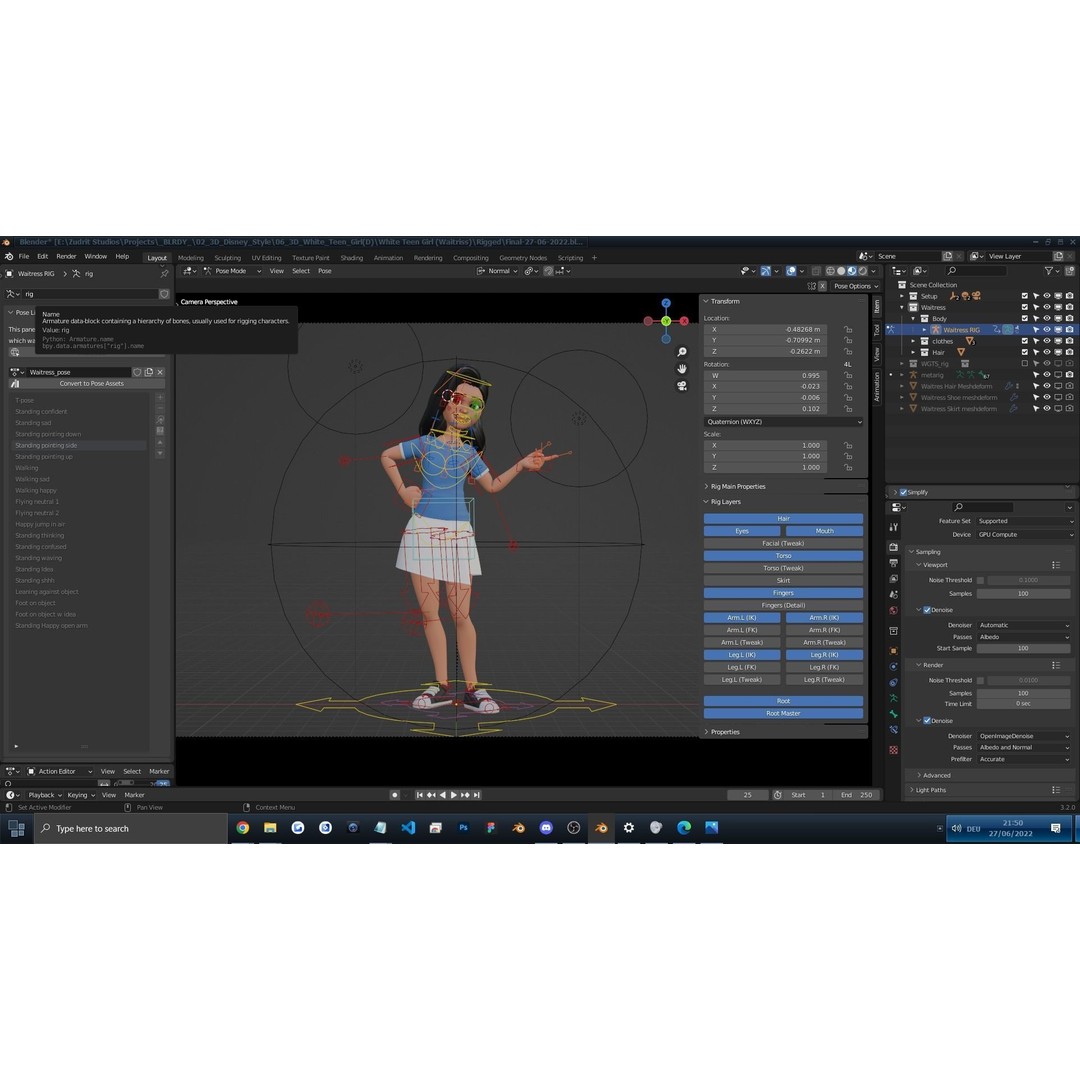Click the outliner filter funnel icon
Viewport: 1080px width, 1080px height.
coord(1049,271)
